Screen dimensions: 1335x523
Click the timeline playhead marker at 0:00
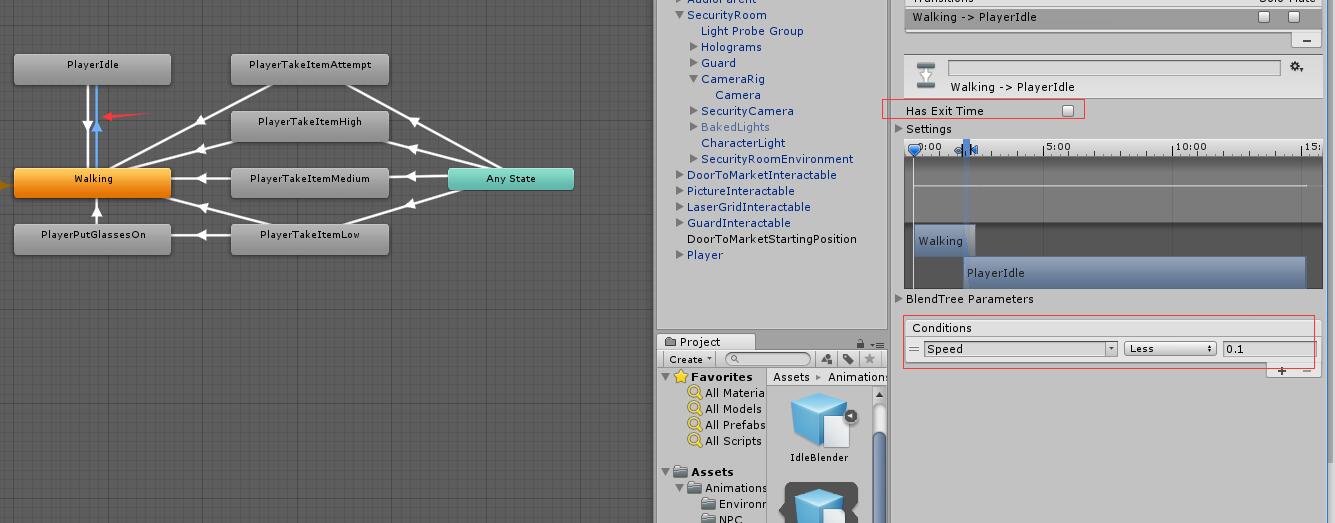(x=914, y=149)
